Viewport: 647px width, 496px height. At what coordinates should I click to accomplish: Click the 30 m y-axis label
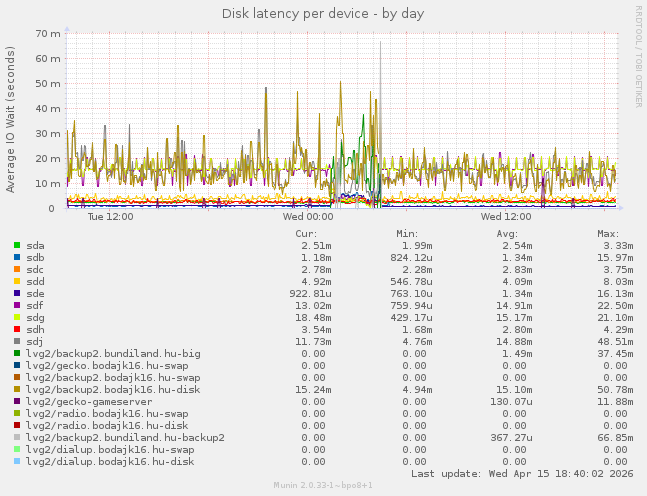tap(48, 134)
